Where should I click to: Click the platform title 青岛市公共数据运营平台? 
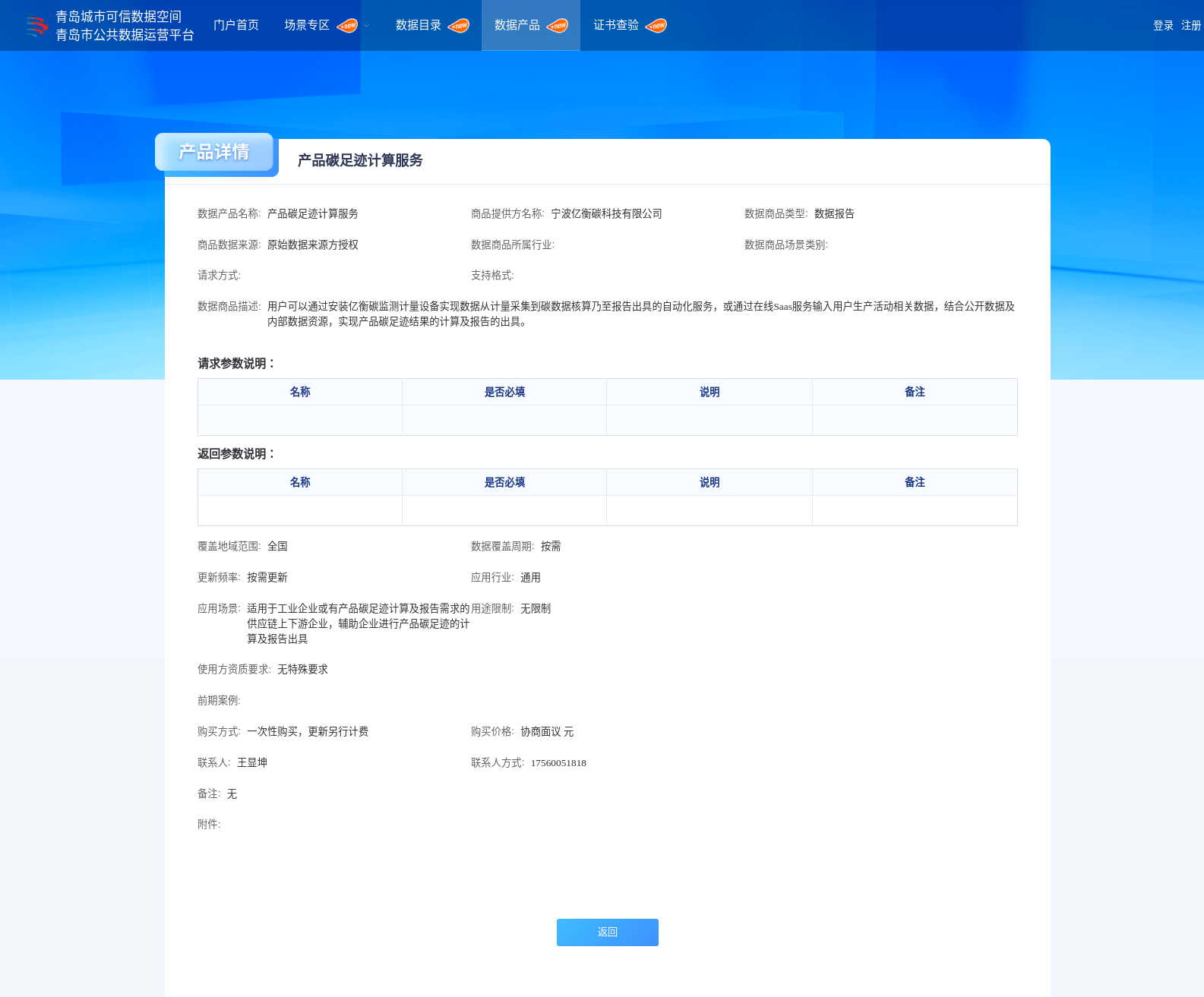pyautogui.click(x=125, y=35)
